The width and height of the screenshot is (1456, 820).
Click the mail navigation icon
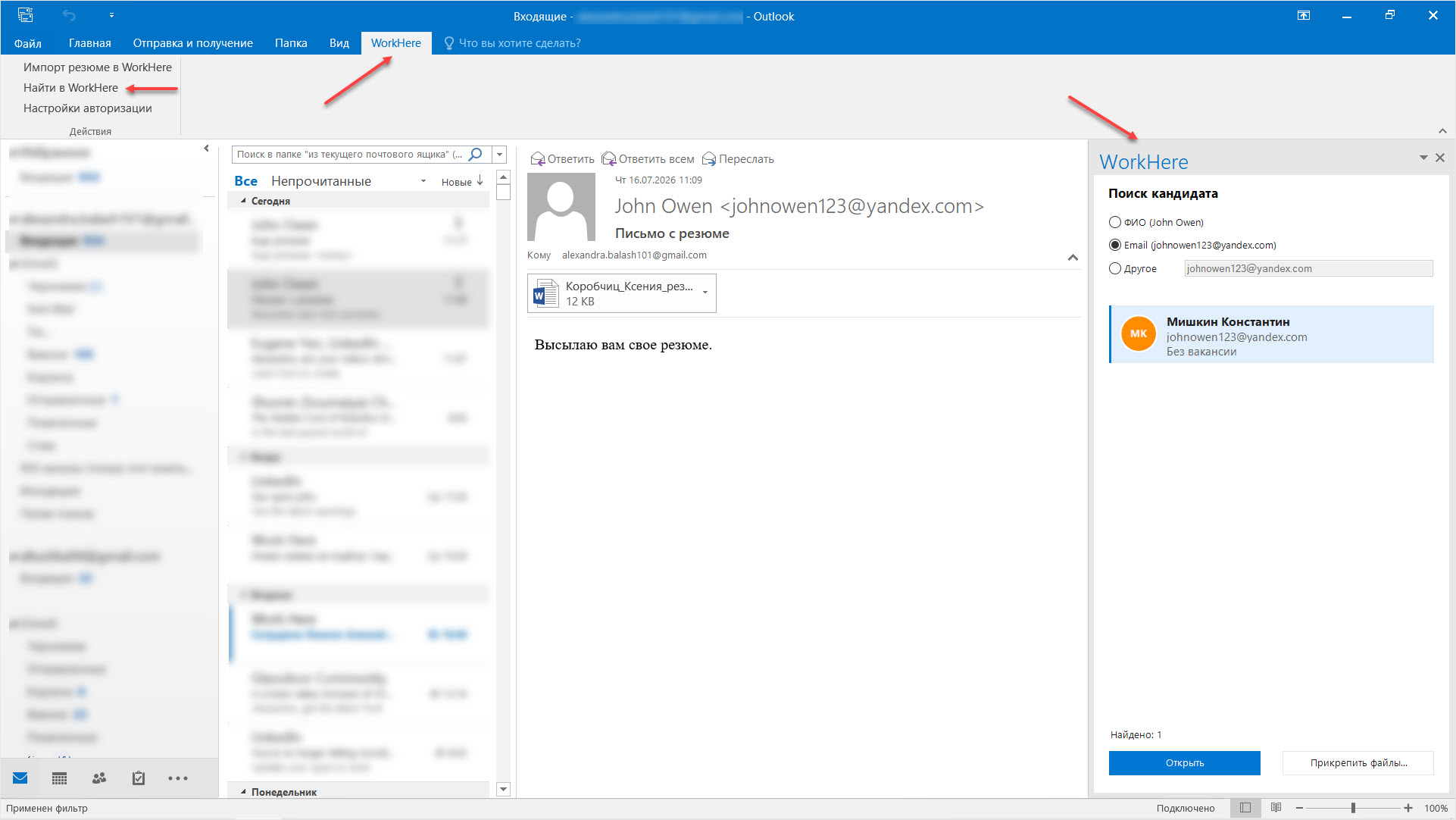click(x=20, y=778)
